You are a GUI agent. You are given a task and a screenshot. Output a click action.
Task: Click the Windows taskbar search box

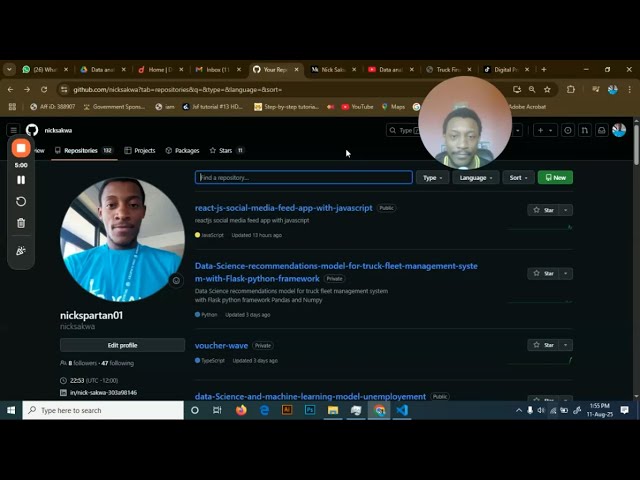(x=103, y=410)
